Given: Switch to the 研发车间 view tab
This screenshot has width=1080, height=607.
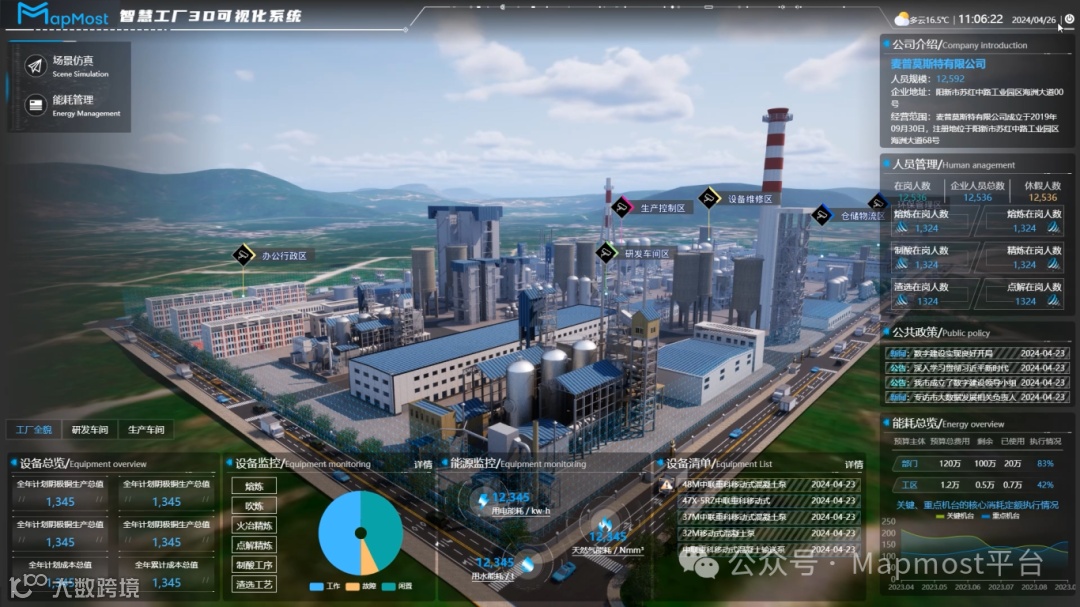Looking at the screenshot, I should pyautogui.click(x=90, y=430).
